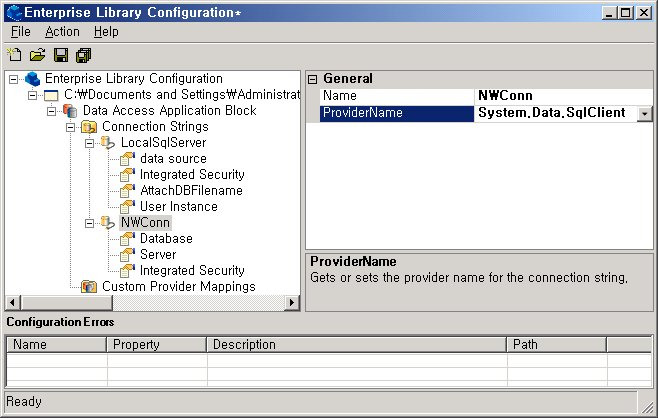The height and width of the screenshot is (418, 658).
Task: Click the Path column header
Action: [x=557, y=345]
